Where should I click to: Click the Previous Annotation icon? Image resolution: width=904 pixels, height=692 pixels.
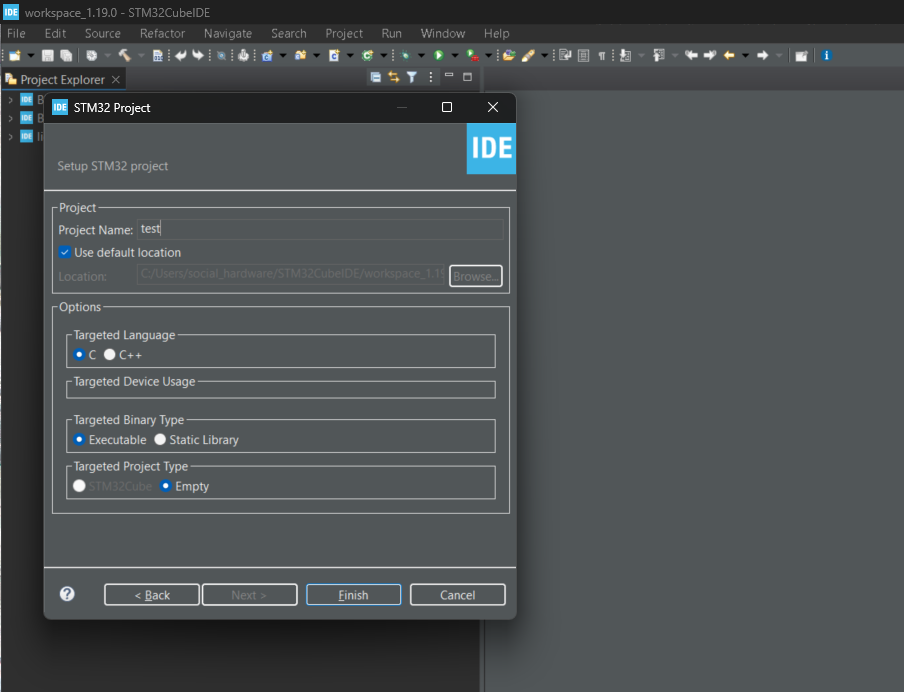tap(658, 55)
